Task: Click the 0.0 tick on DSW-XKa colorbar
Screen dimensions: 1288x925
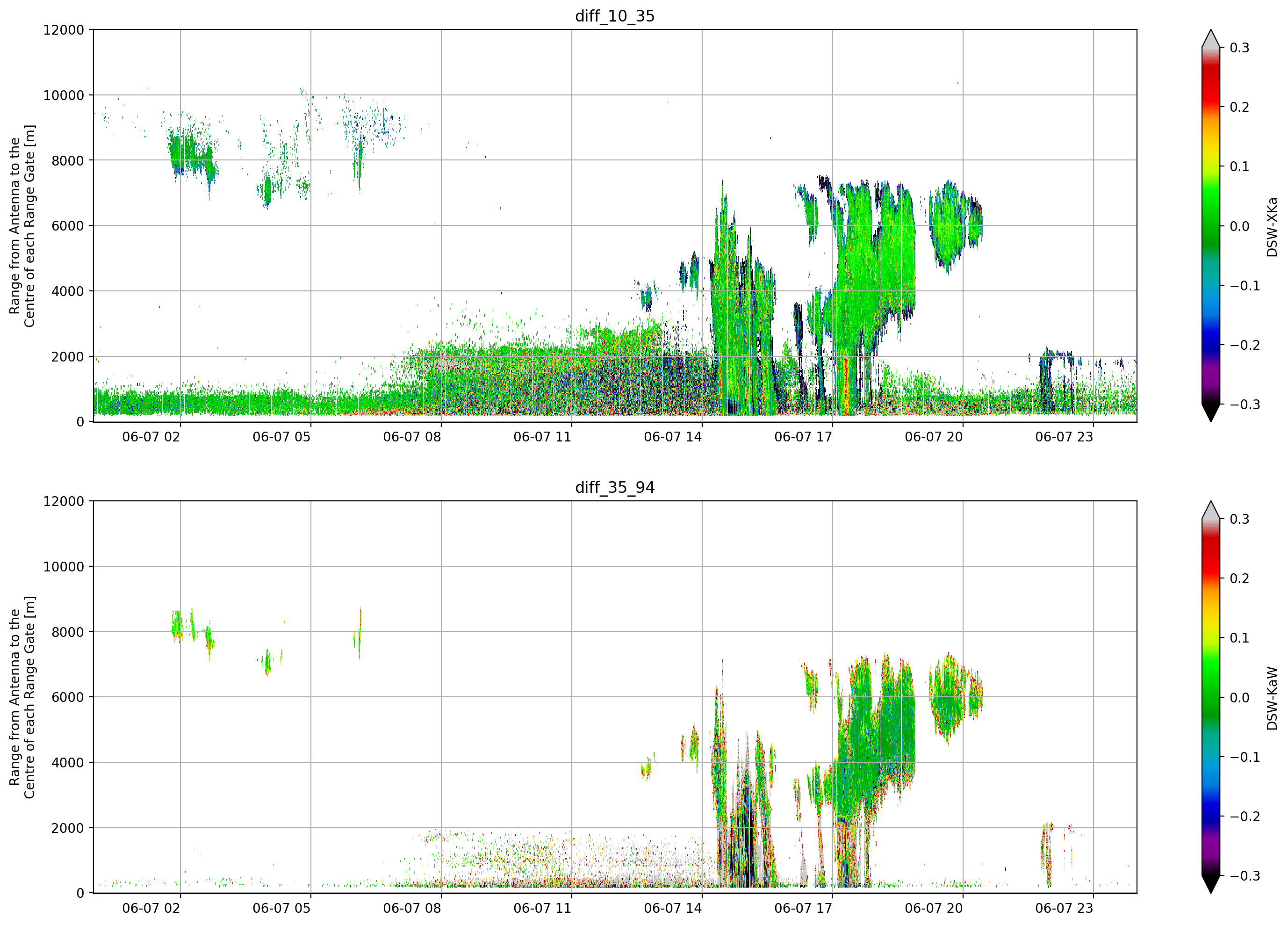Action: tap(1239, 226)
